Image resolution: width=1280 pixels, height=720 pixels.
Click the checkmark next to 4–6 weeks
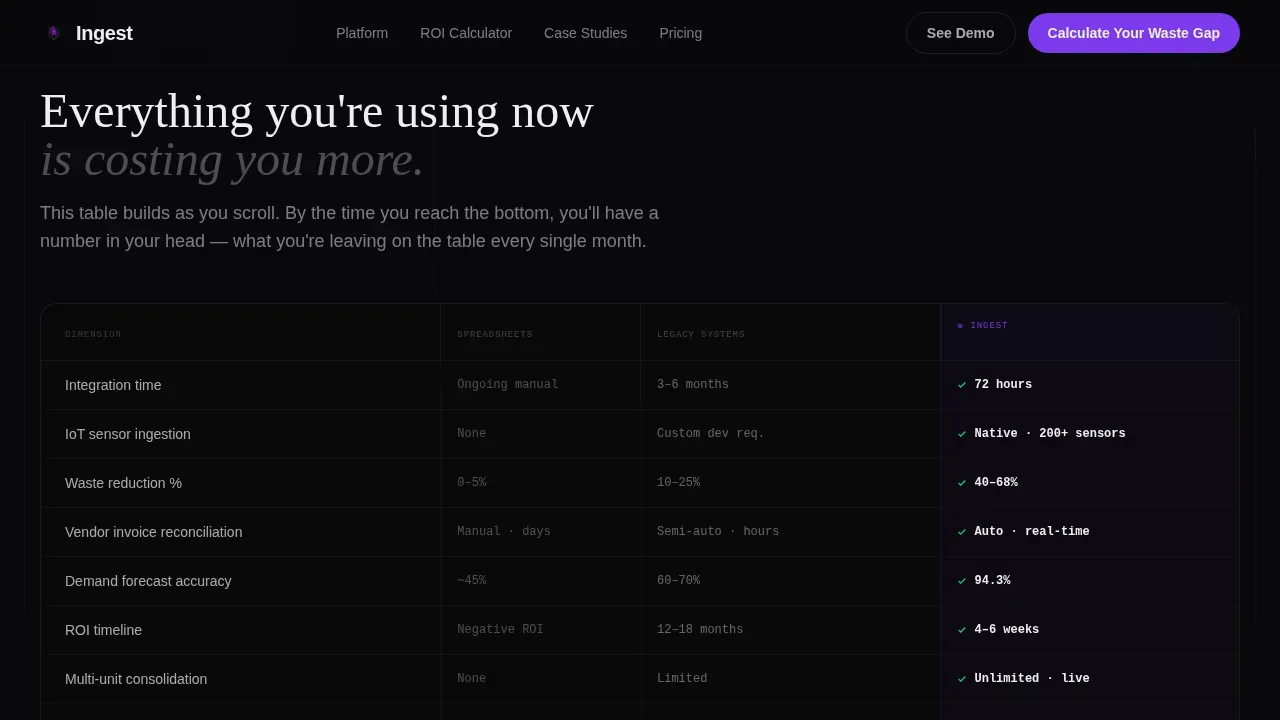962,630
